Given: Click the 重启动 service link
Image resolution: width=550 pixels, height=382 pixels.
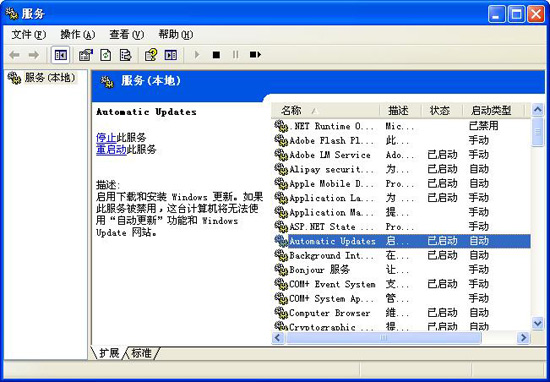Looking at the screenshot, I should pyautogui.click(x=111, y=150).
